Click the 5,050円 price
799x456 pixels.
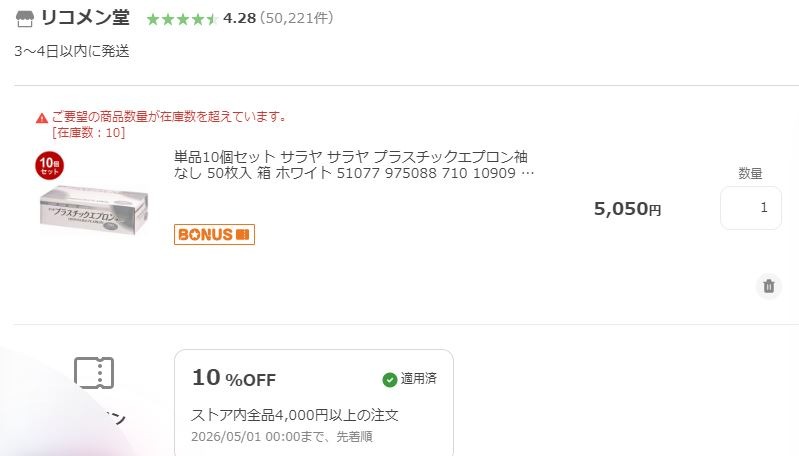coord(627,208)
